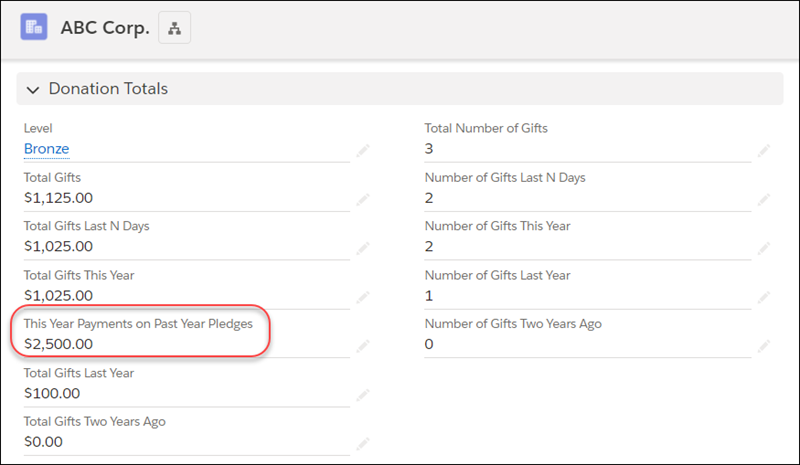The image size is (800, 465).
Task: Select the $100.00 Total Gifts Last Year value
Action: pyautogui.click(x=52, y=394)
